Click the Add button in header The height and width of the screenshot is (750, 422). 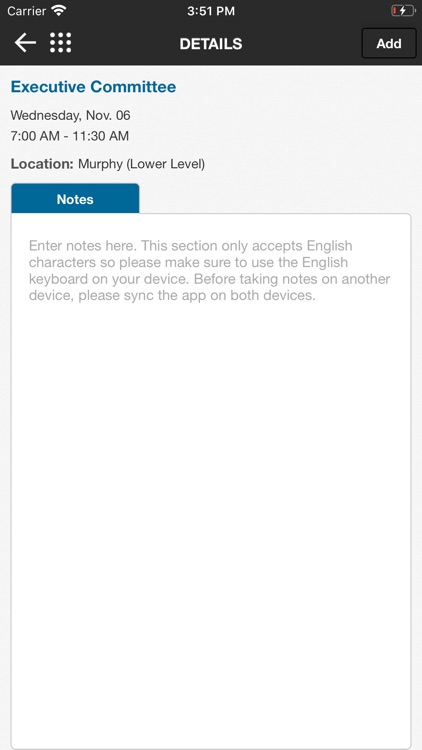tap(389, 44)
